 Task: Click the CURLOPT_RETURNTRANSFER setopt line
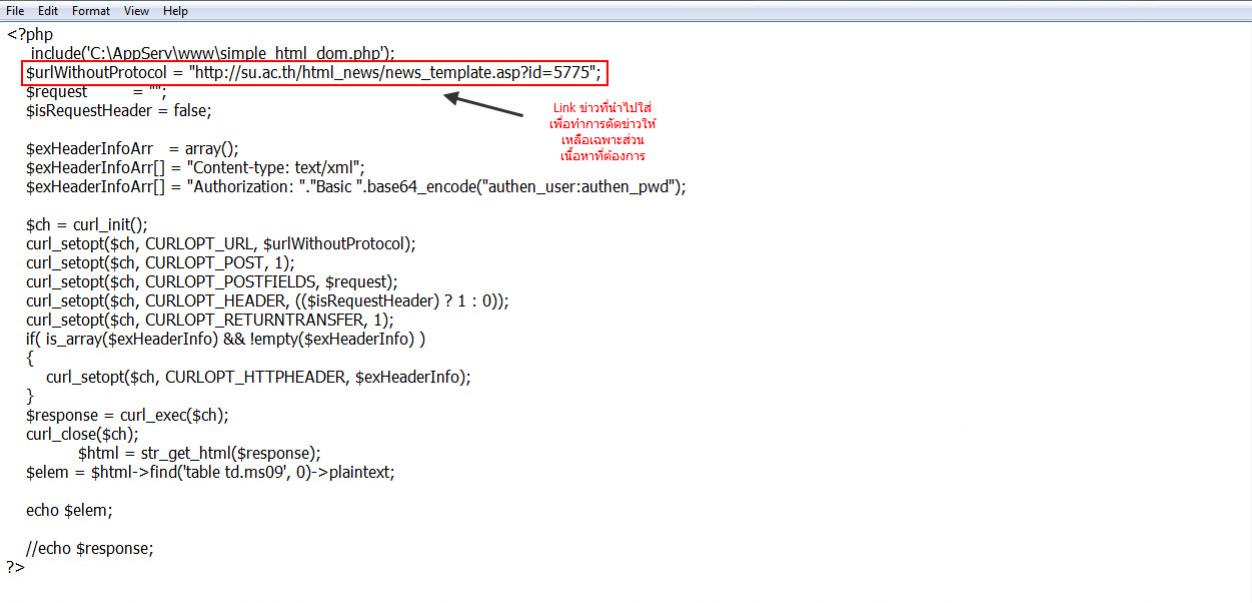(x=210, y=320)
